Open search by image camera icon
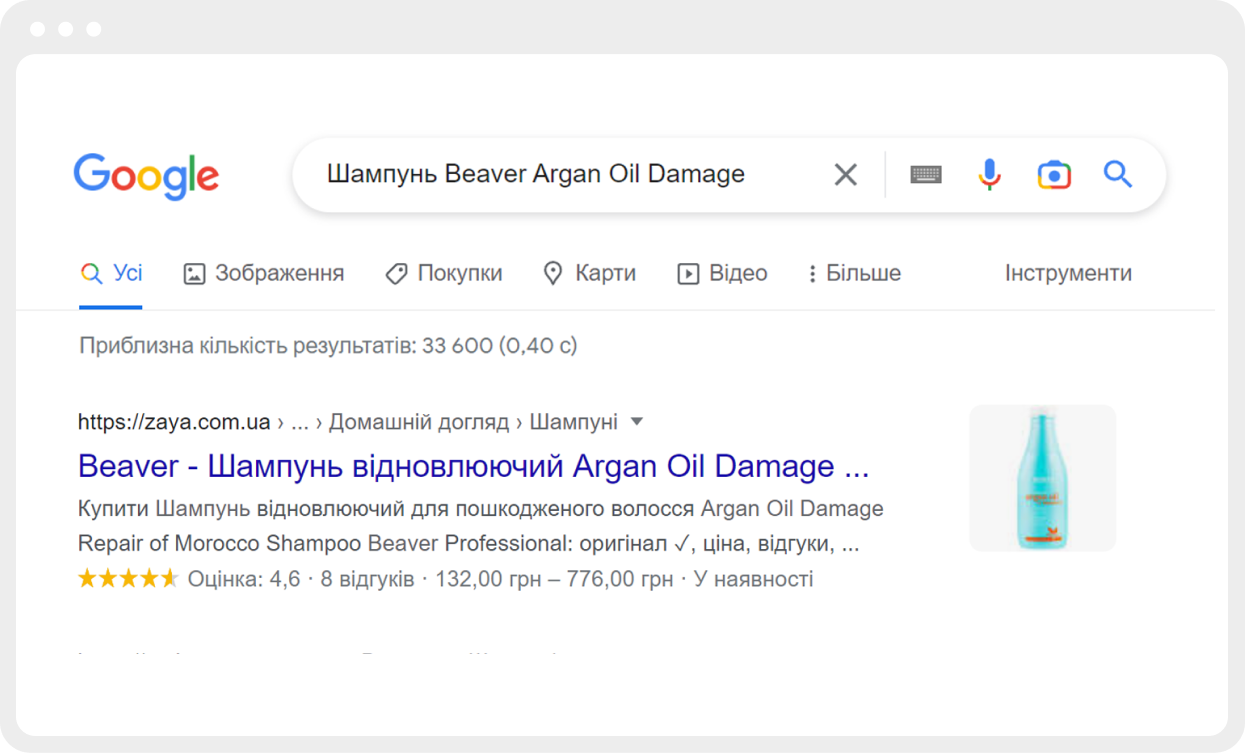This screenshot has height=754, width=1245. [x=1054, y=174]
